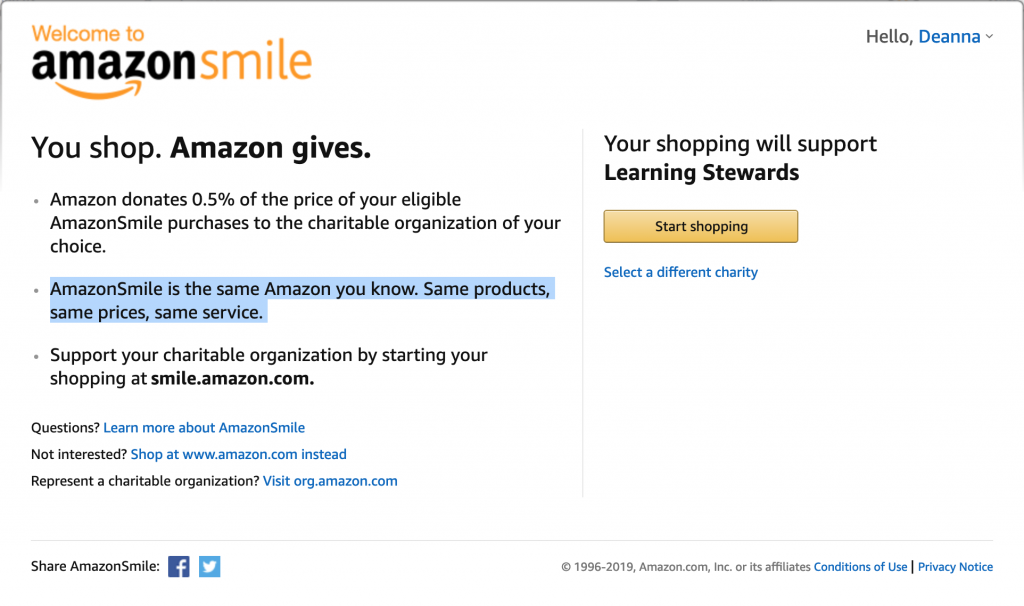Image resolution: width=1024 pixels, height=606 pixels.
Task: Open the Hello, Deanna account menu
Action: coord(929,37)
